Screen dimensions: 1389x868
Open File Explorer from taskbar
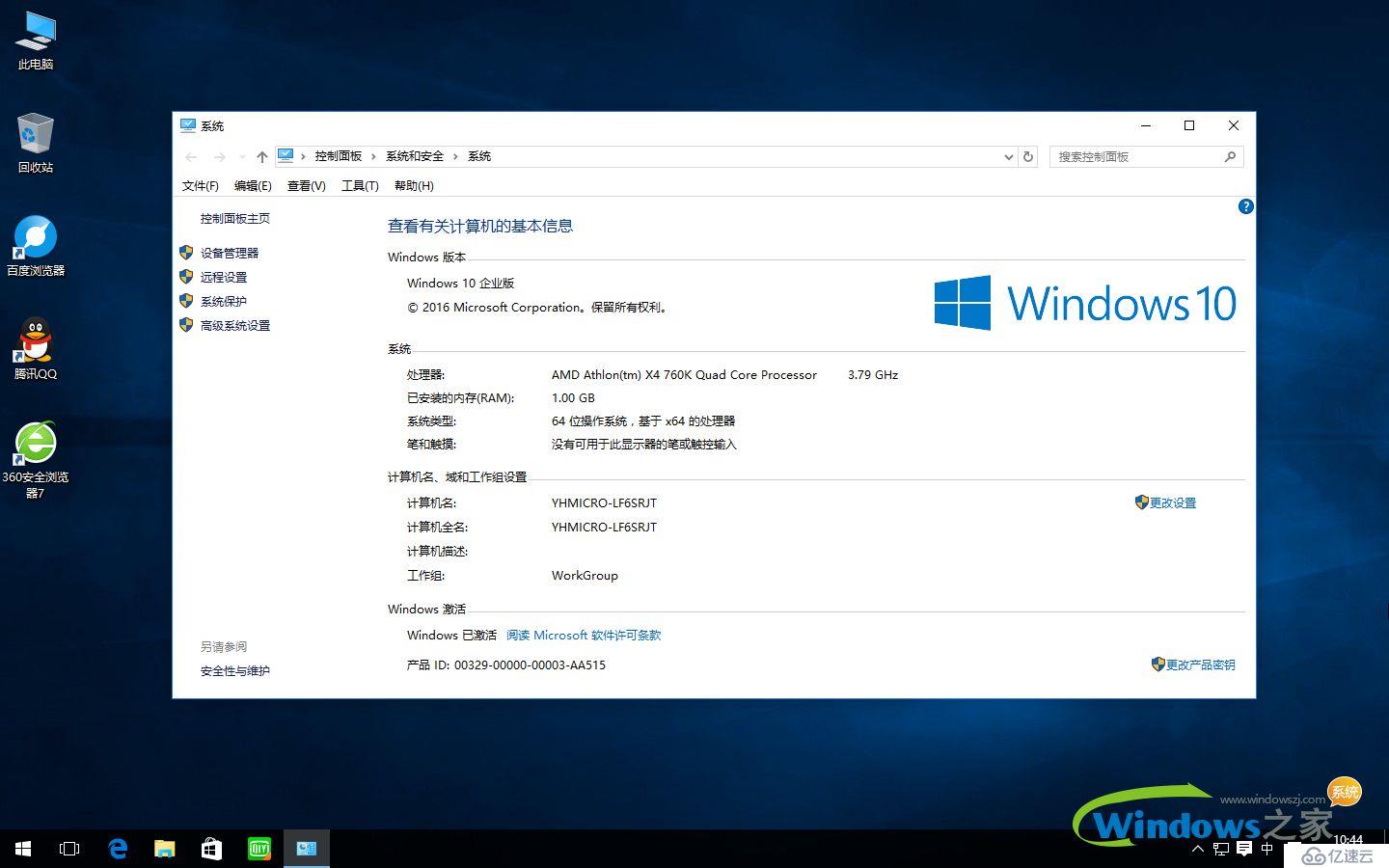click(164, 849)
